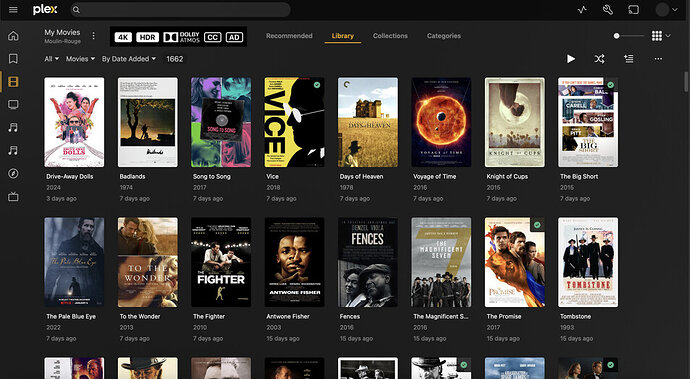The width and height of the screenshot is (690, 379).
Task: Go to Home in sidebar
Action: pyautogui.click(x=13, y=36)
